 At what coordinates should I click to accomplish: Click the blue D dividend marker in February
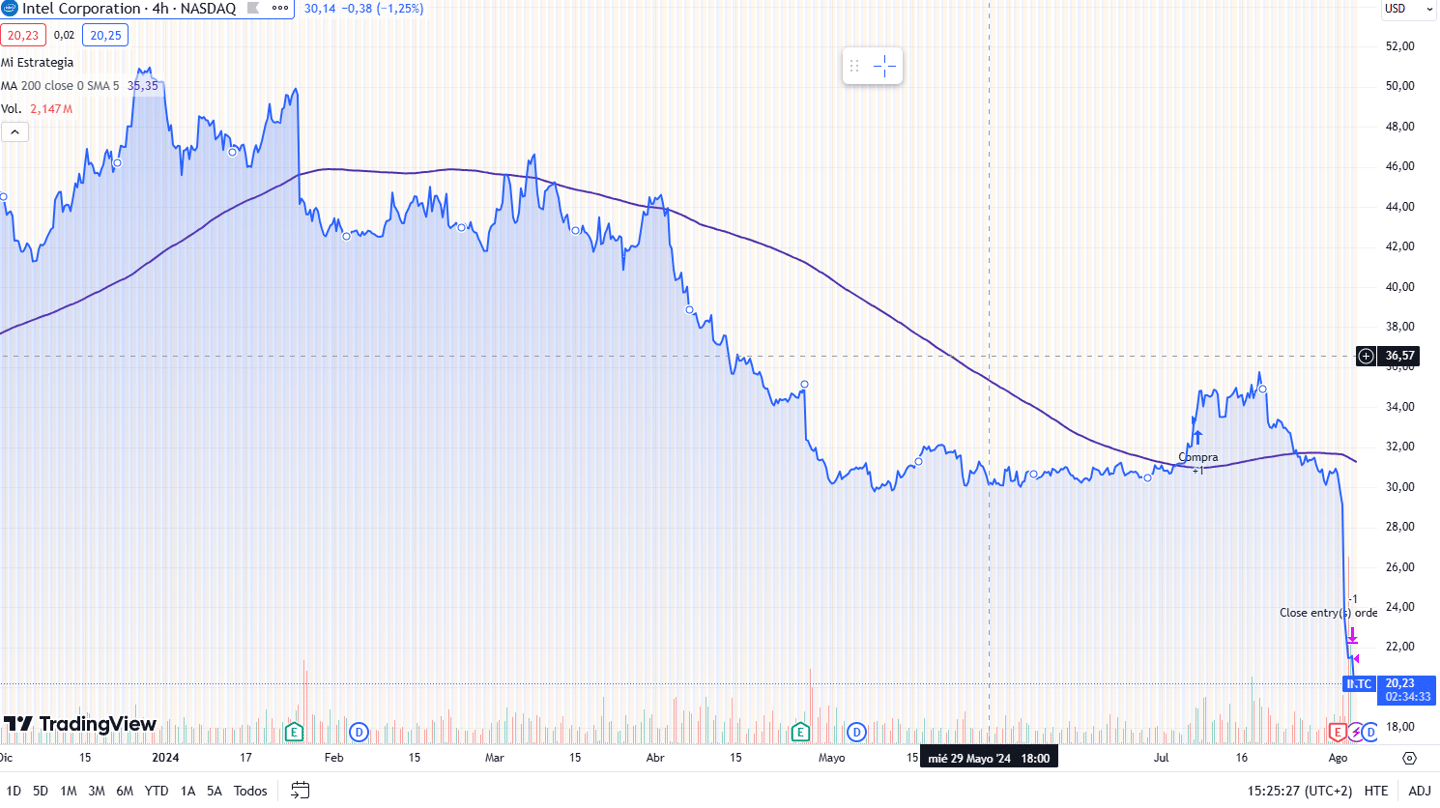coord(358,733)
